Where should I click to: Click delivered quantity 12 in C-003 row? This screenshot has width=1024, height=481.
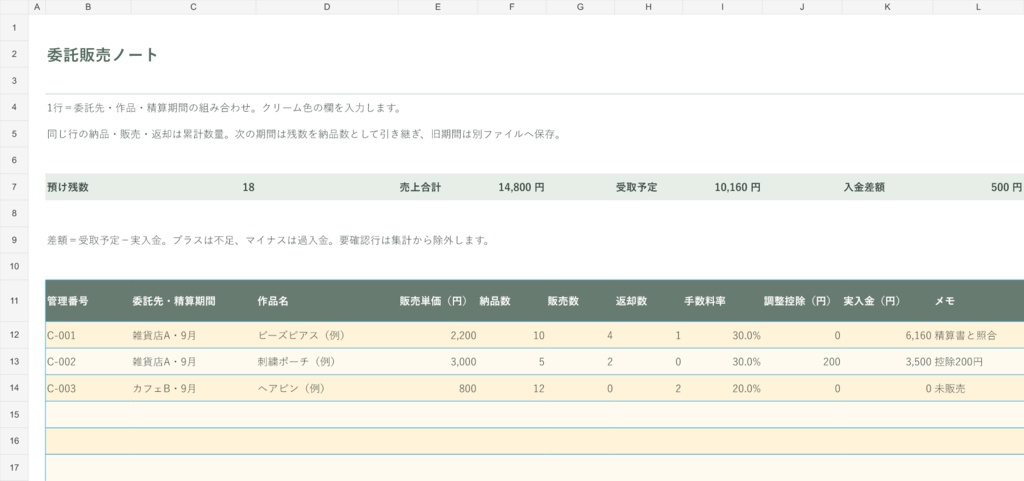(511, 388)
